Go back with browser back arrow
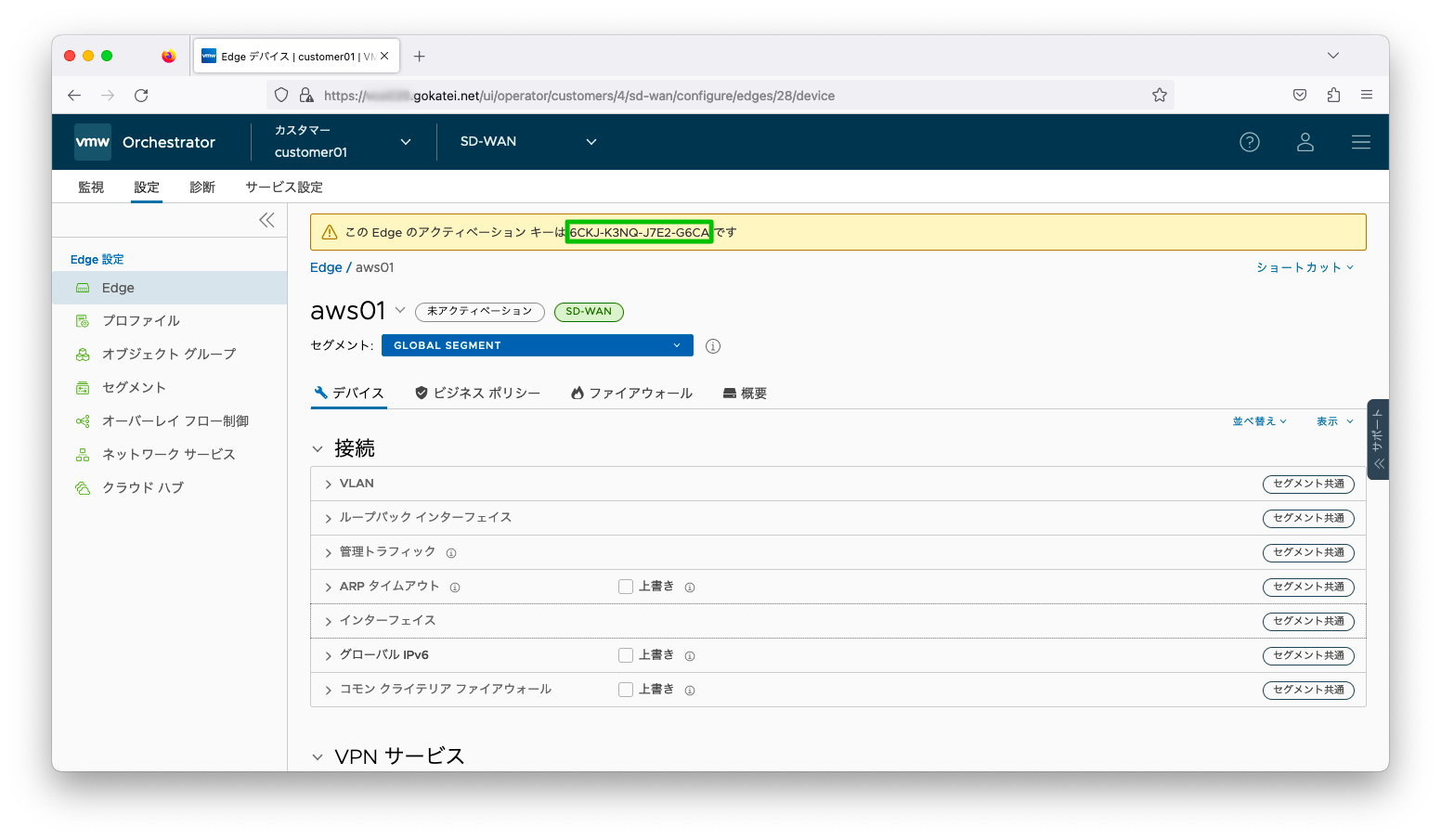Image resolution: width=1441 pixels, height=840 pixels. 74,96
